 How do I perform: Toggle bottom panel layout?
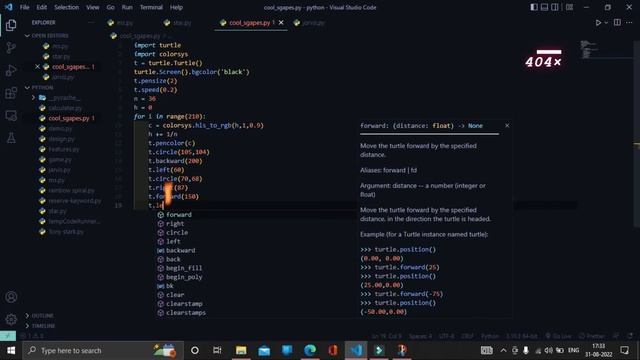[544, 7]
